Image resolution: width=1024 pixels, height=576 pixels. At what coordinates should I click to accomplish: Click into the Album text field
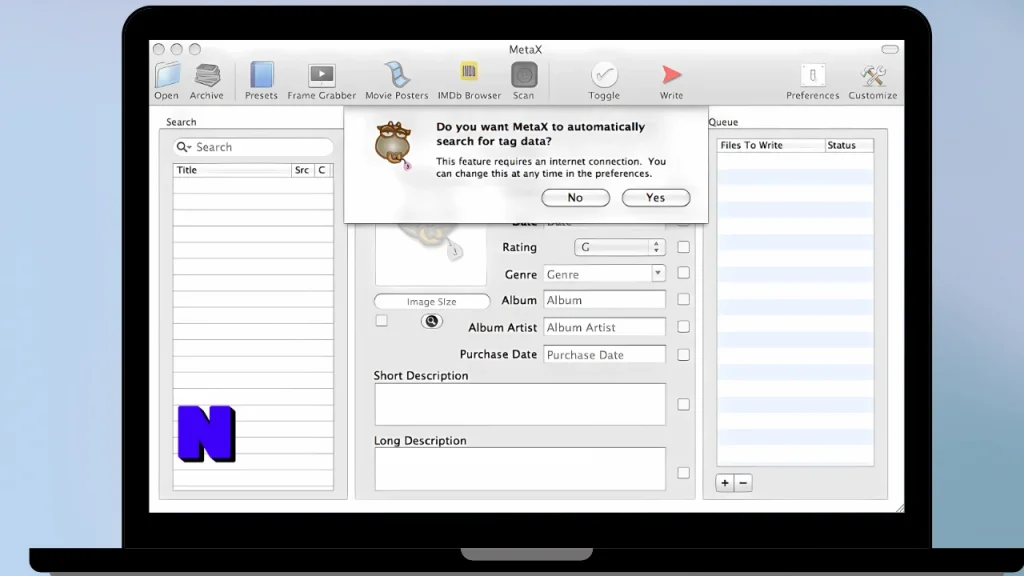coord(604,300)
